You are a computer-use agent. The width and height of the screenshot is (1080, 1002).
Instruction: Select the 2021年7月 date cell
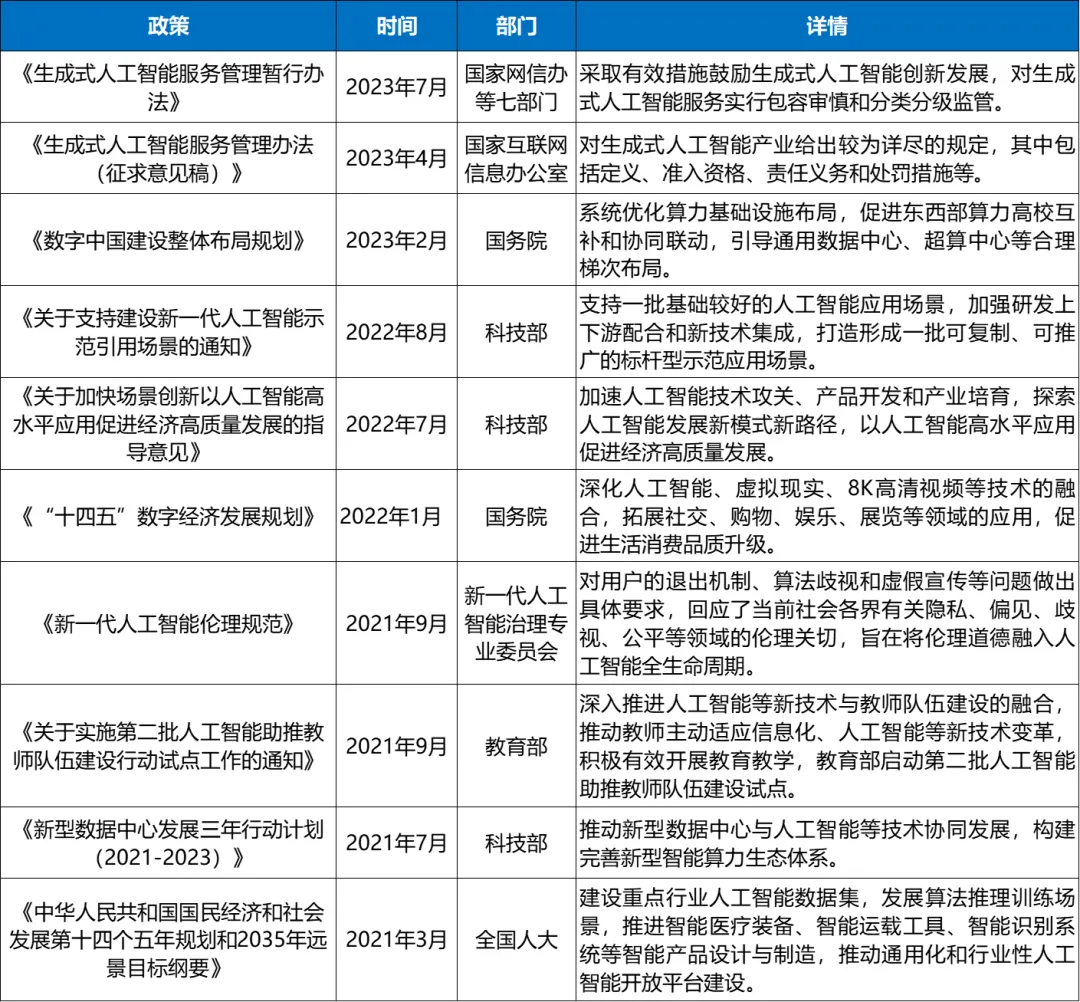pyautogui.click(x=397, y=843)
